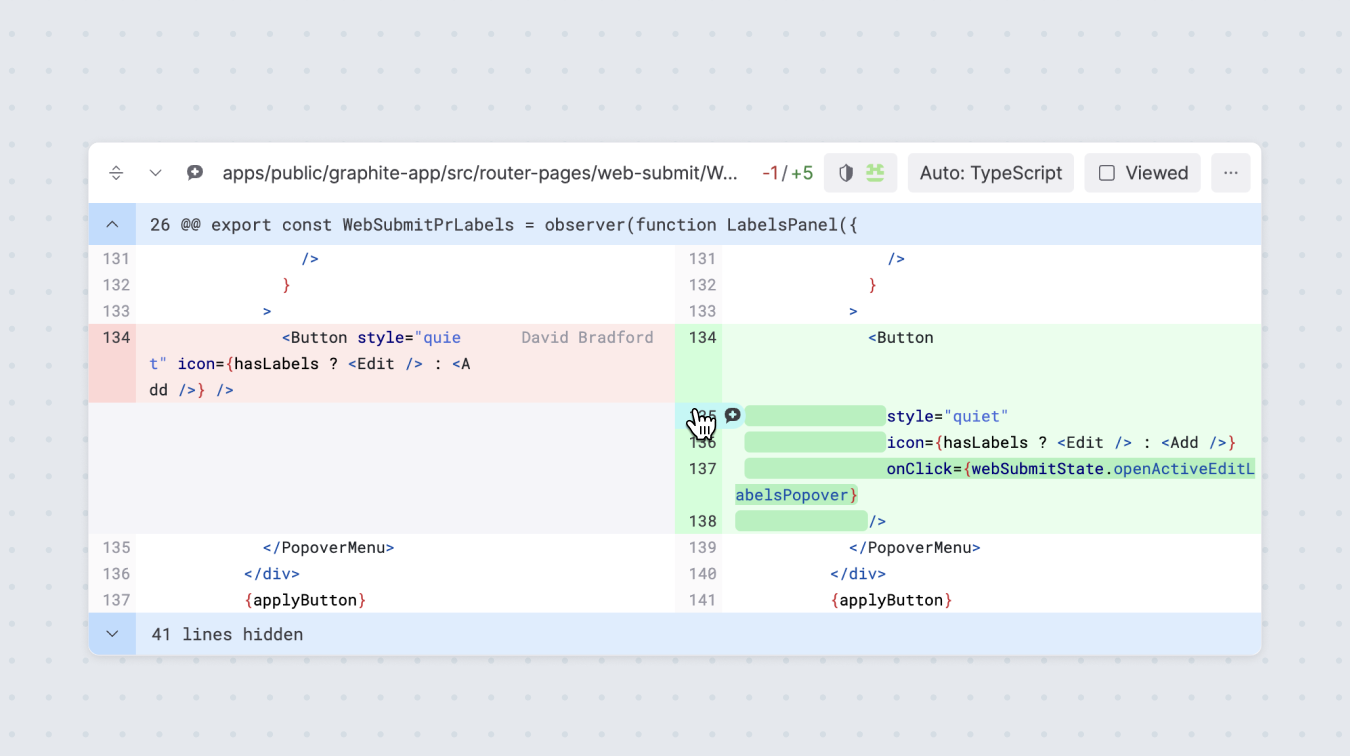Viewport: 1350px width, 756px height.
Task: Check the Viewed checkbox
Action: pos(1107,173)
